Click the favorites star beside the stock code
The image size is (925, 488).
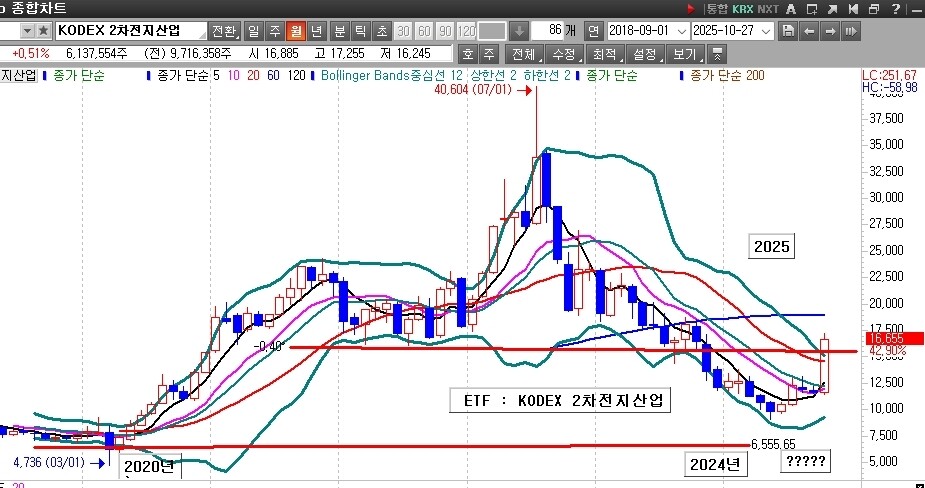point(43,31)
